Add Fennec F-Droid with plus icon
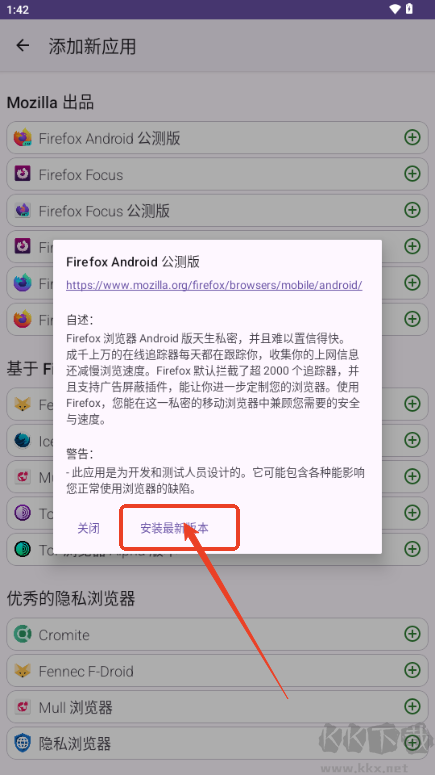435x775 pixels. coord(412,670)
